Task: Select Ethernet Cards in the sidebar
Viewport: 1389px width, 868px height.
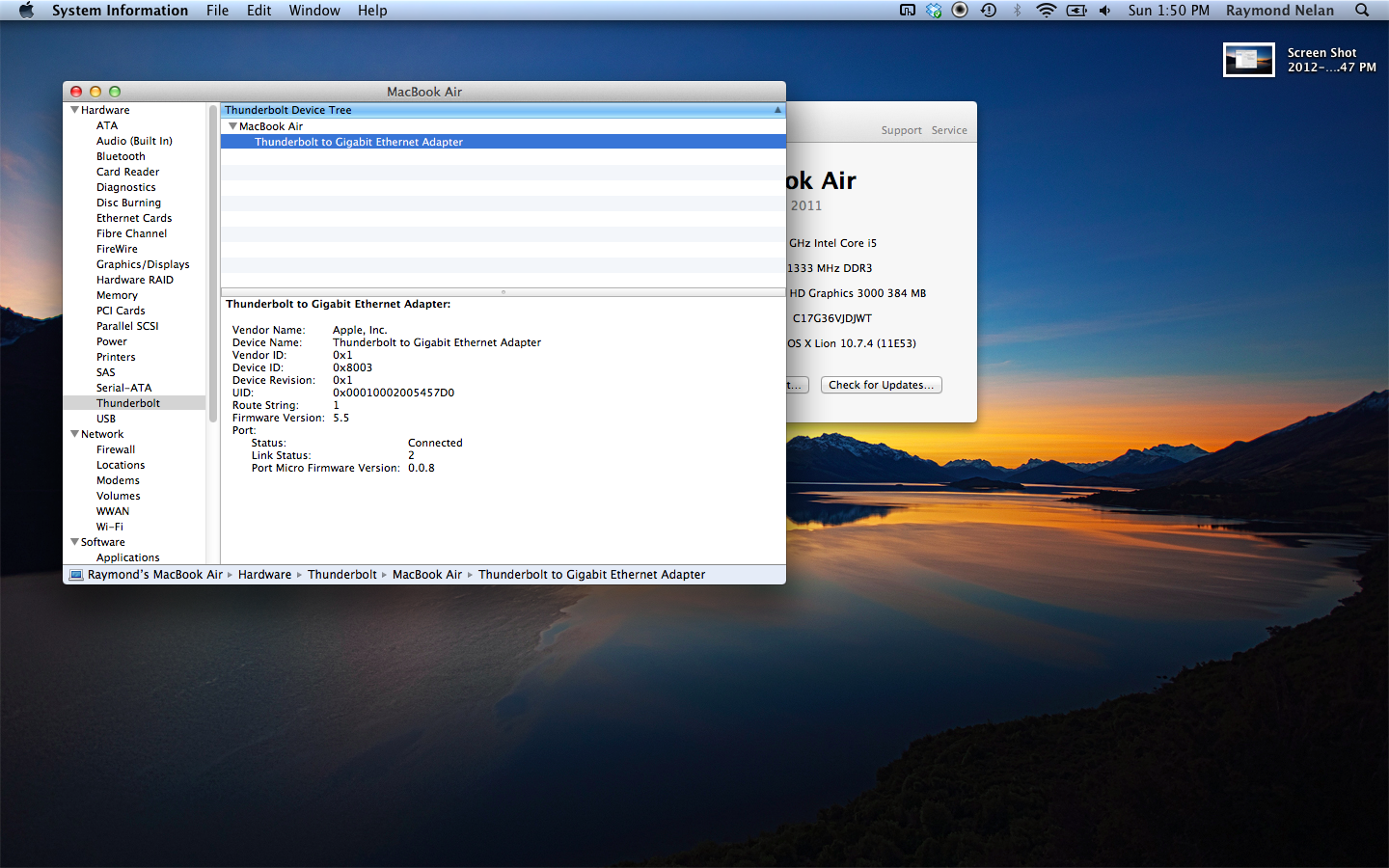Action: [x=134, y=218]
